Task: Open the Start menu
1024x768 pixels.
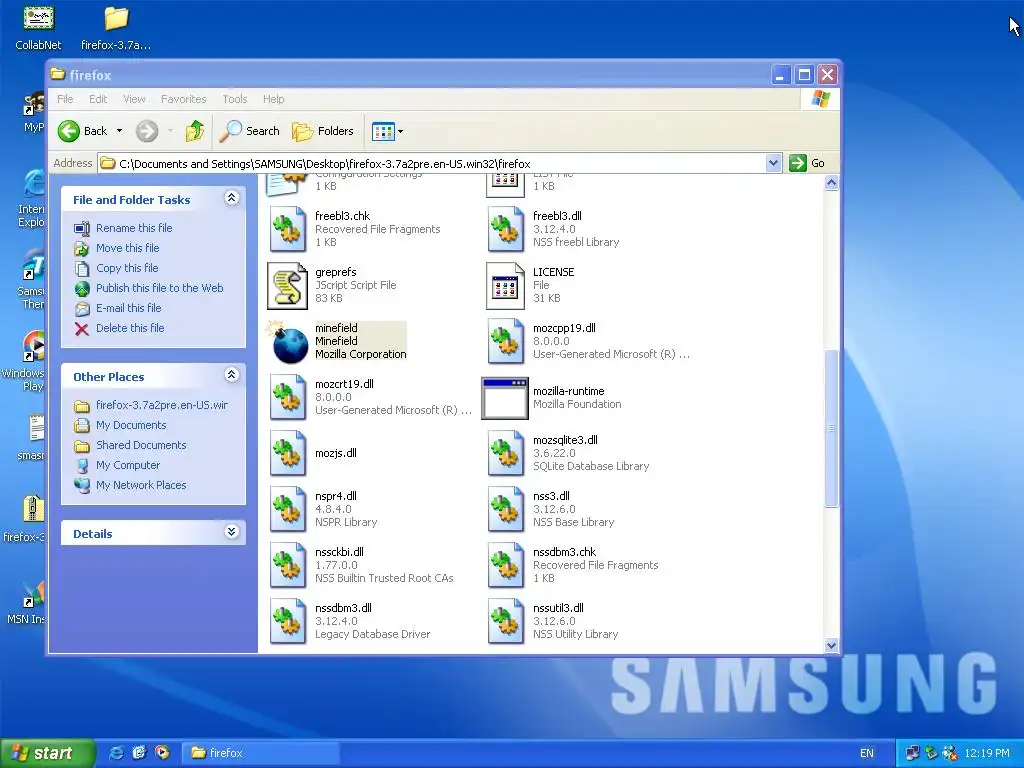Action: (47, 754)
